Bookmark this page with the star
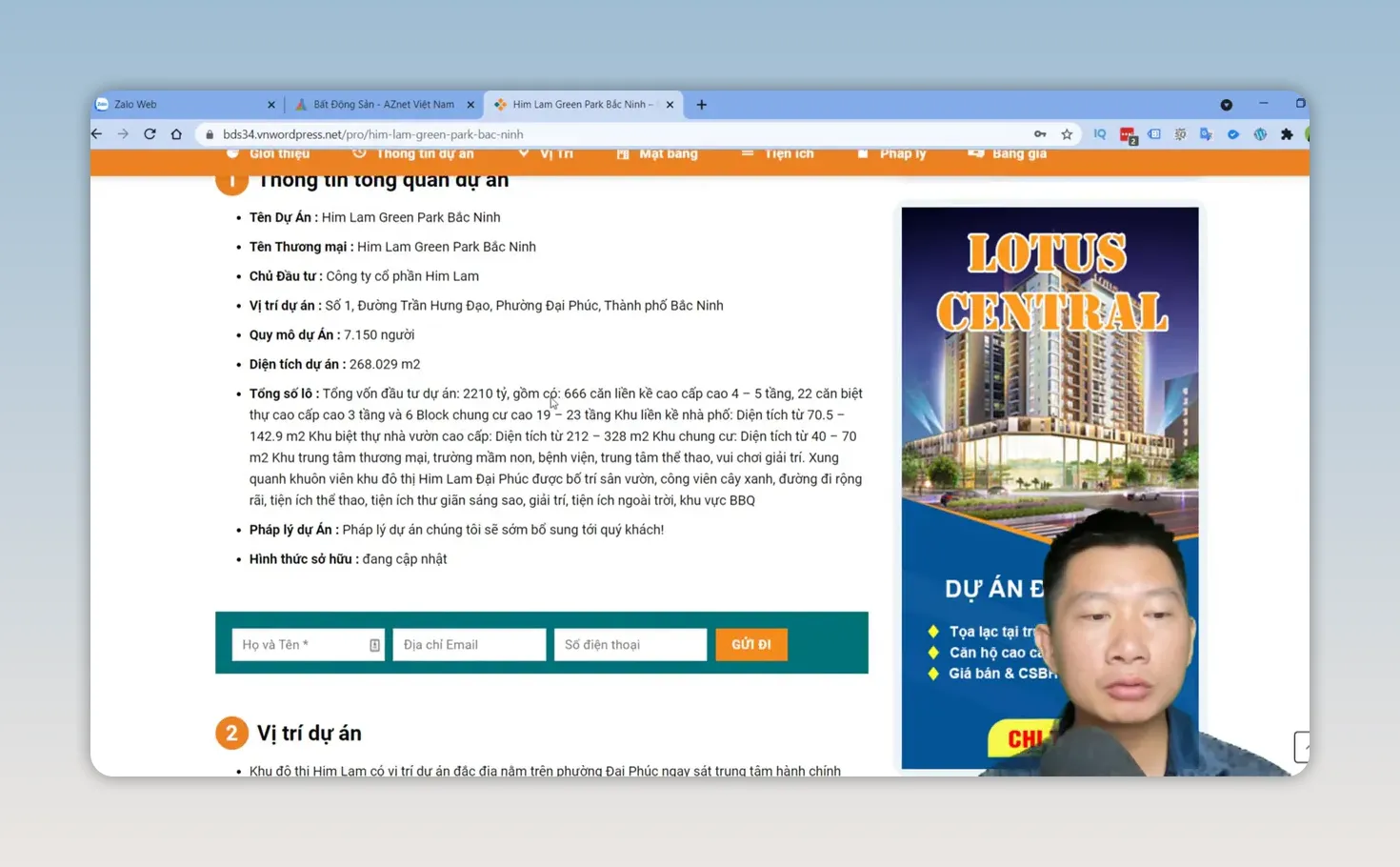The width and height of the screenshot is (1400, 867). pos(1067,134)
